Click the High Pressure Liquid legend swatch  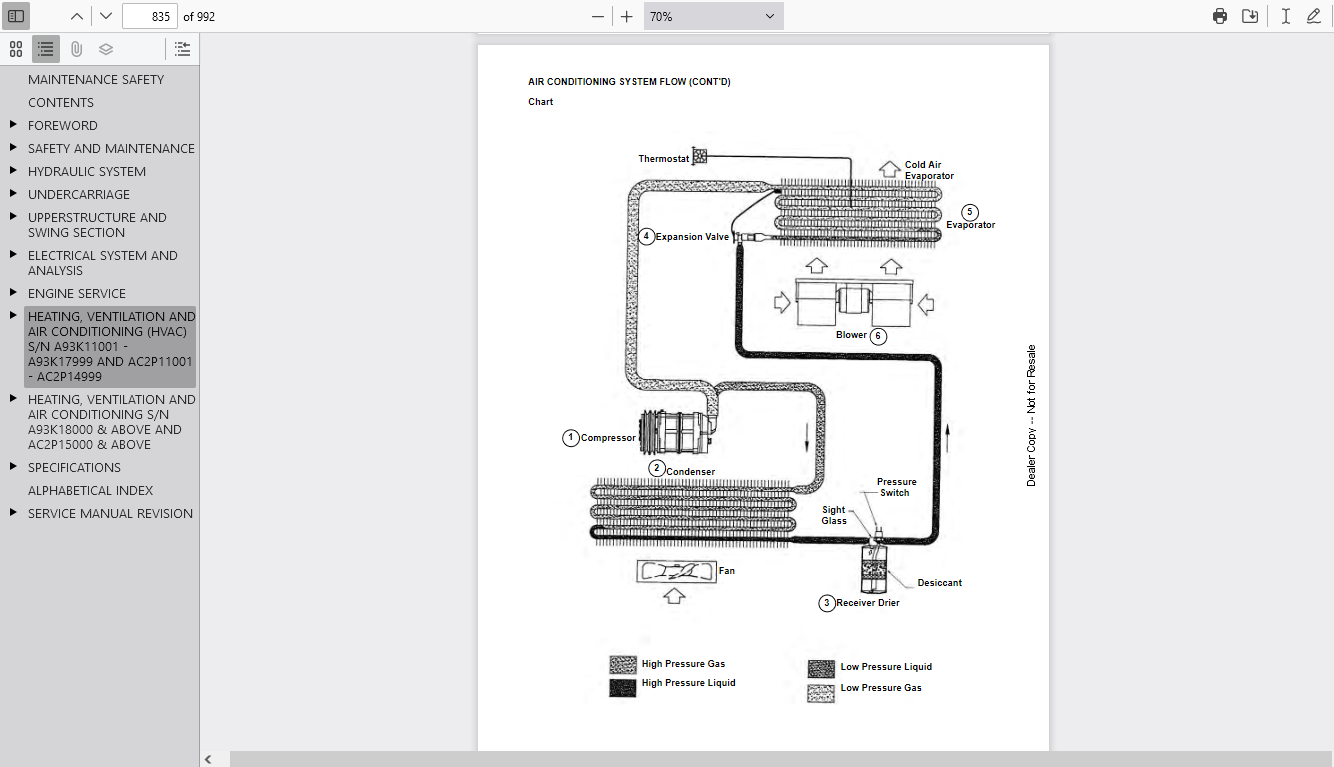(x=623, y=688)
